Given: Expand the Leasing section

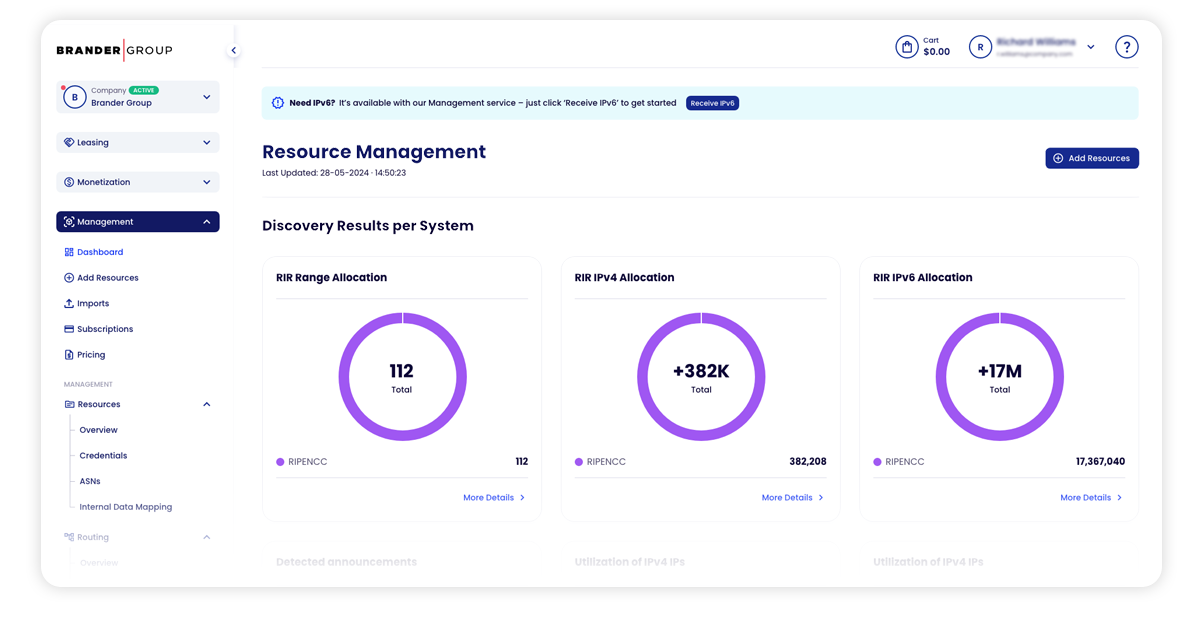Looking at the screenshot, I should pyautogui.click(x=137, y=142).
